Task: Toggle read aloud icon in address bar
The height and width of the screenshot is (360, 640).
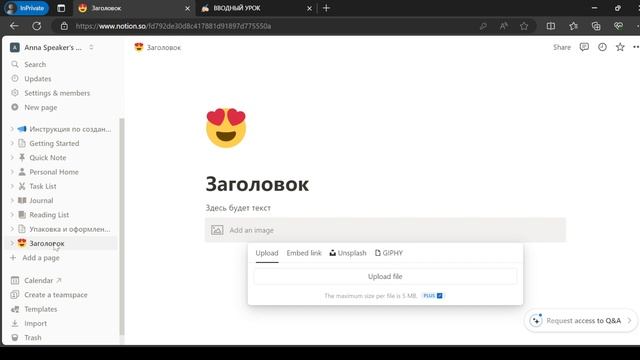Action: 504,26
